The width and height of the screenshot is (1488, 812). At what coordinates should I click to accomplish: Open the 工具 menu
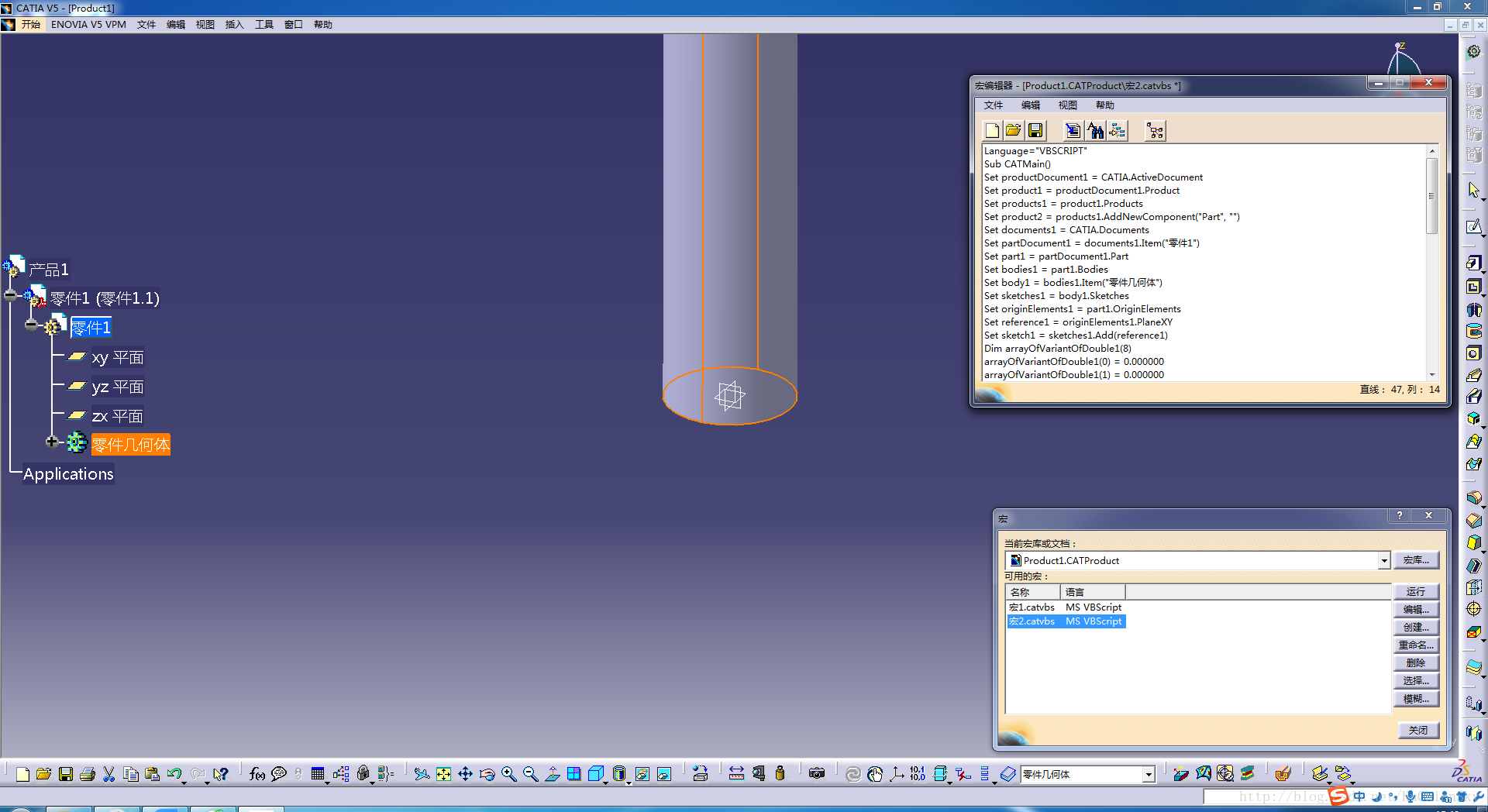[x=264, y=25]
